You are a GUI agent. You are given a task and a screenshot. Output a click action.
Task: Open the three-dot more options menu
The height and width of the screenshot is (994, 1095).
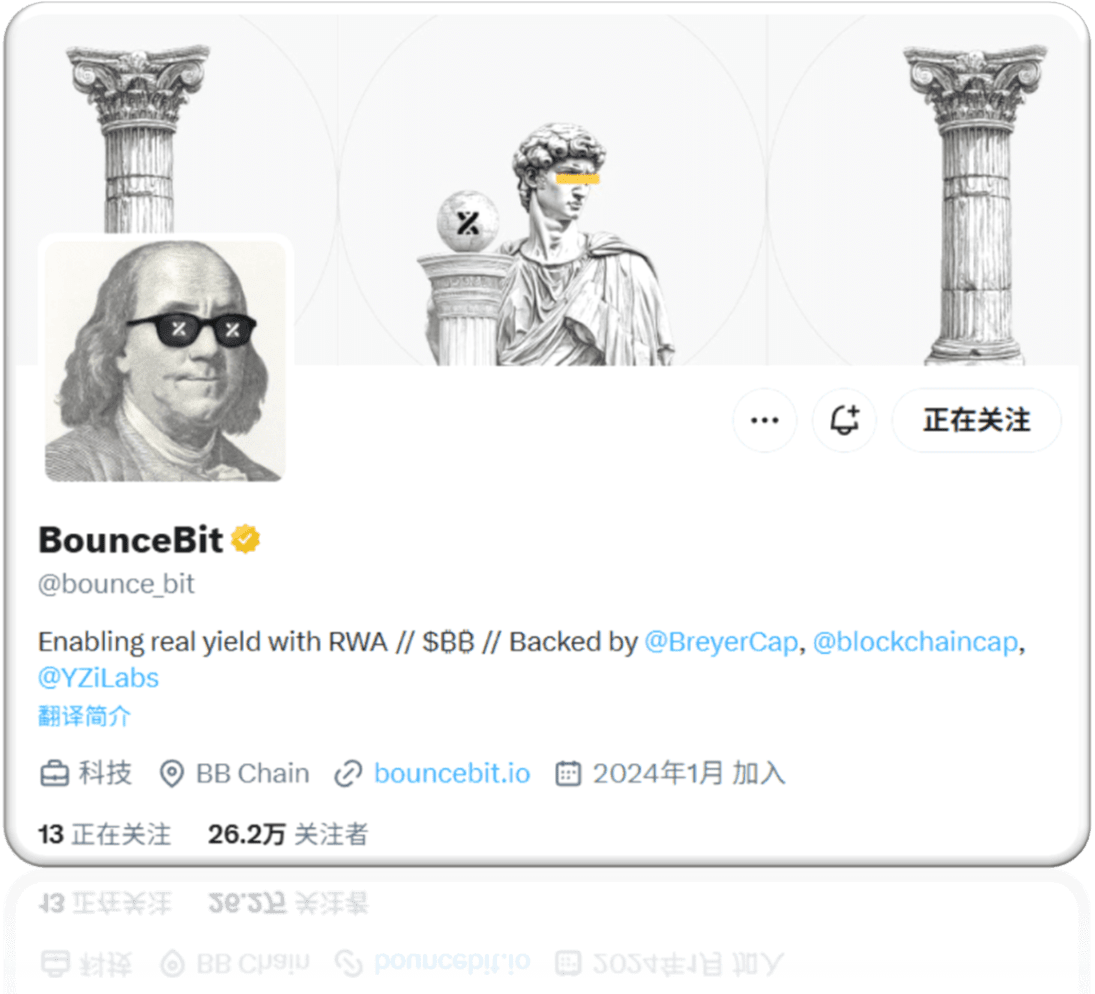coord(764,421)
